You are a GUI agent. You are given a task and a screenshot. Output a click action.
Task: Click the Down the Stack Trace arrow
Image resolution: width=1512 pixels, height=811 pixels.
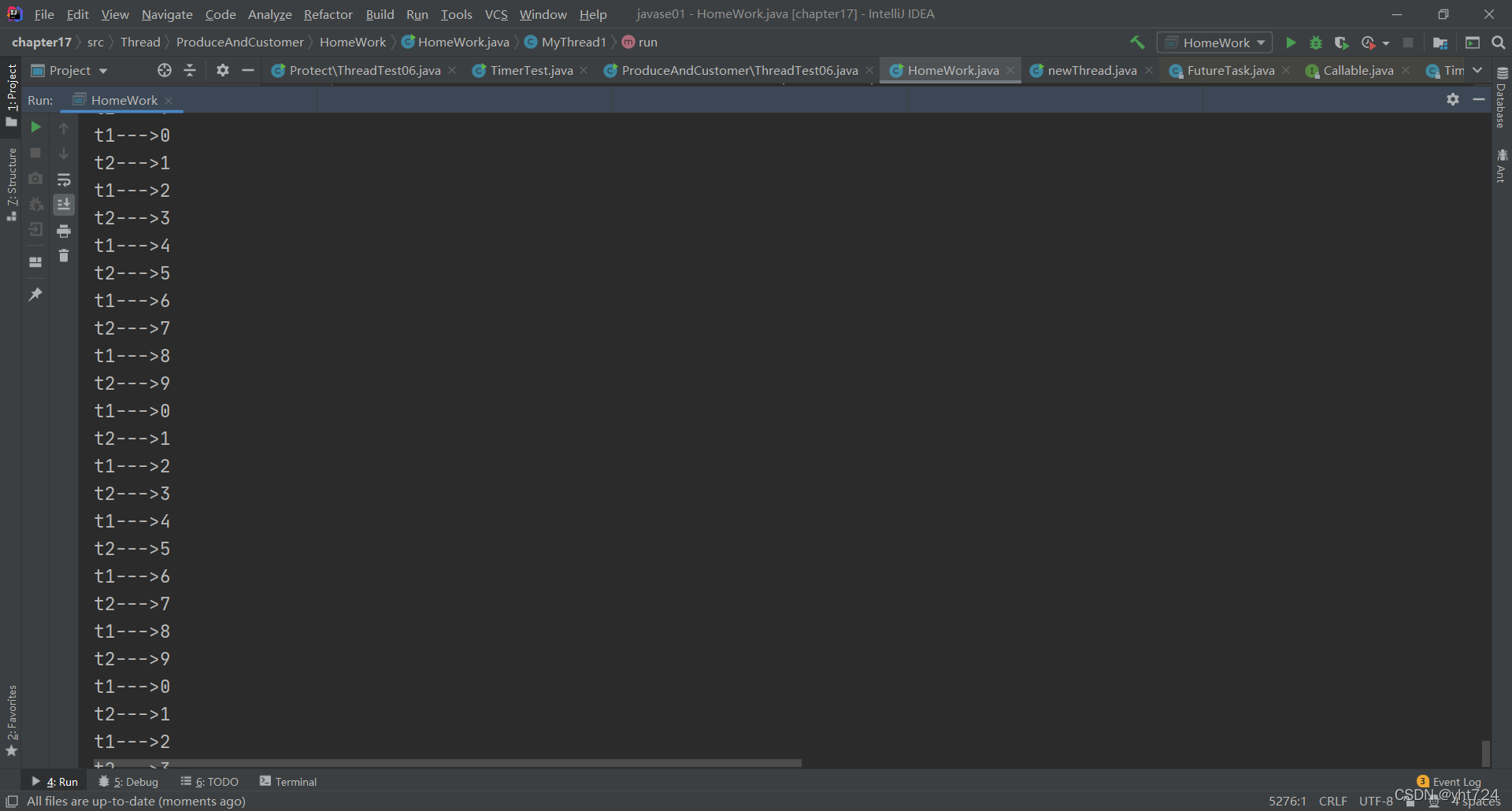[64, 154]
